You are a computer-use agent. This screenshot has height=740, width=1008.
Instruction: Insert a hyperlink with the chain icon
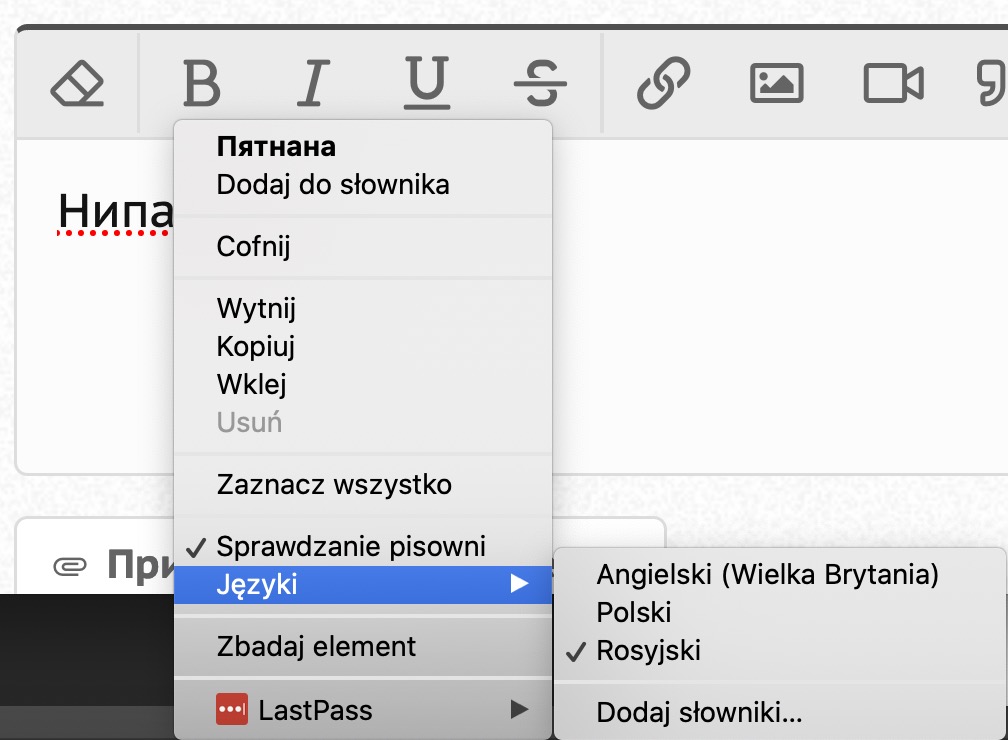(x=663, y=83)
